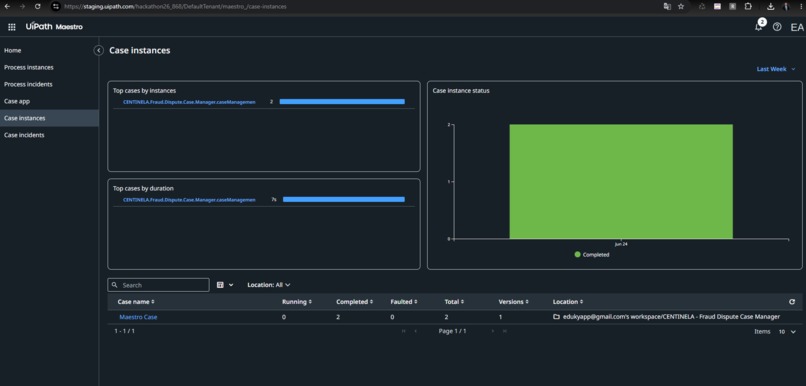Go to Home in the sidebar
Viewport: 806px width, 386px height.
[49, 50]
